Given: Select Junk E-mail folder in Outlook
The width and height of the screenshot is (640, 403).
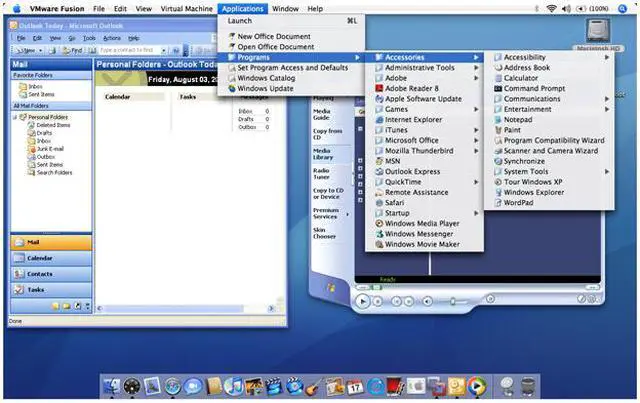Looking at the screenshot, I should click(x=46, y=149).
